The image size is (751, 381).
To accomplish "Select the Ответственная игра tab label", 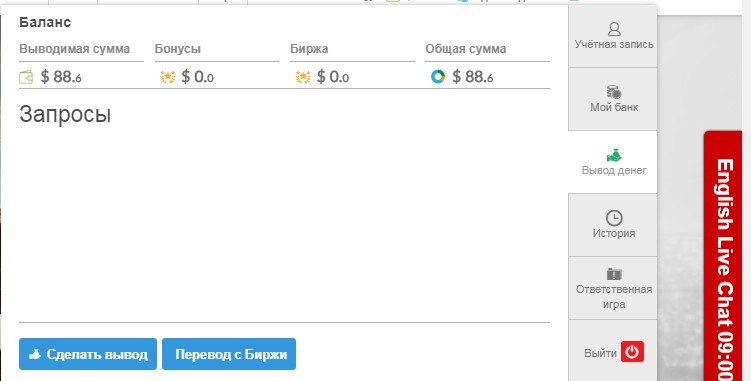I will click(614, 297).
